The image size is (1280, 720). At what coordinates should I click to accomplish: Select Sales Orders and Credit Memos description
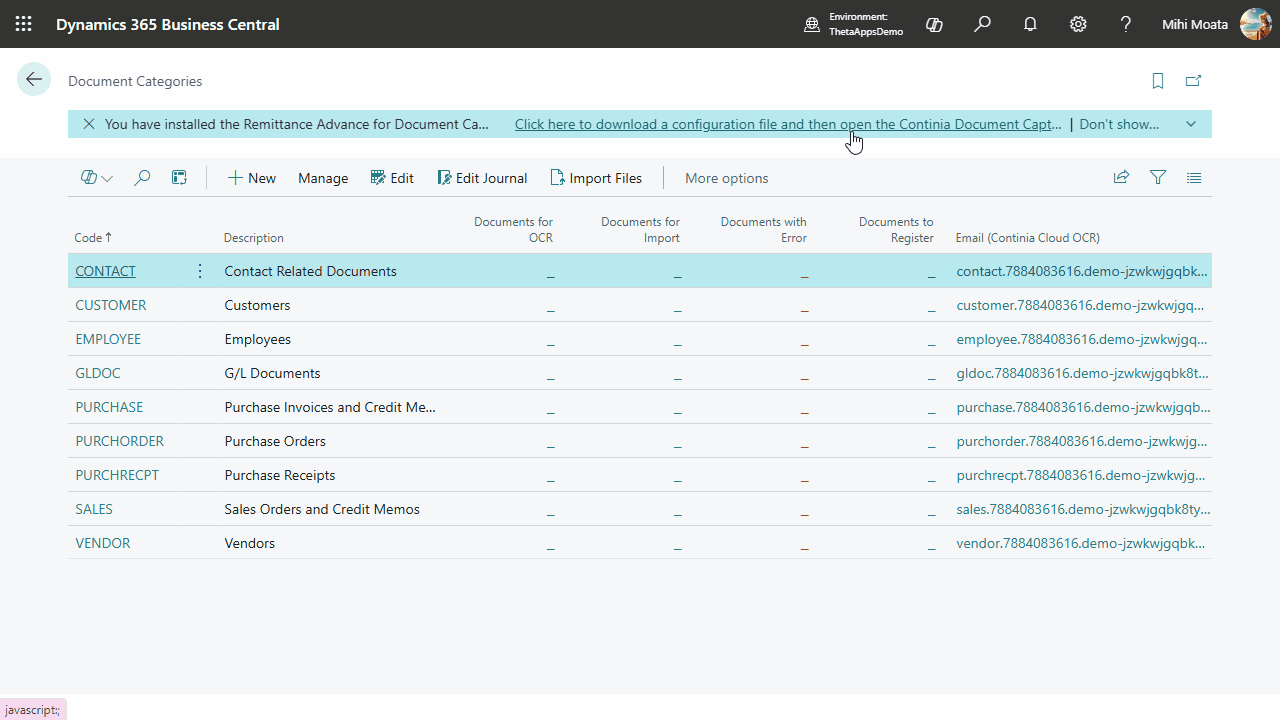(x=322, y=509)
